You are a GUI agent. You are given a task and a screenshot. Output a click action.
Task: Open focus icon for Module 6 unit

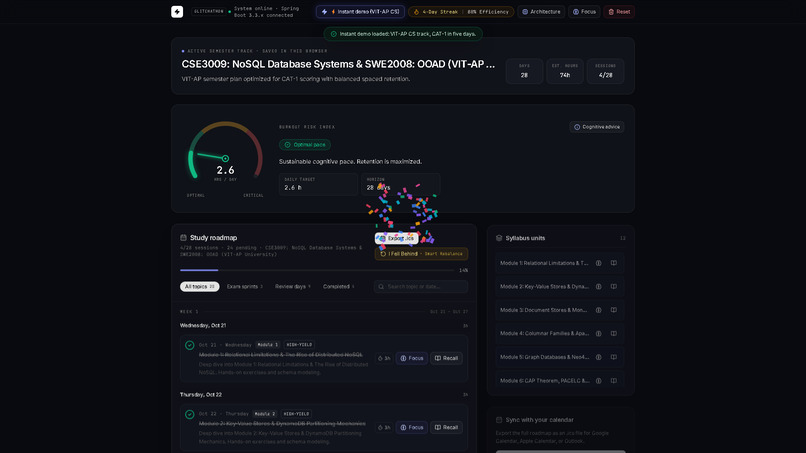(598, 380)
